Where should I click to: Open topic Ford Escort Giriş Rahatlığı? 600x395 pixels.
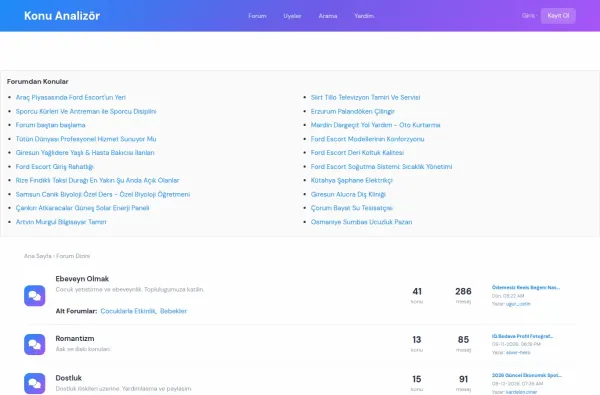pos(55,166)
